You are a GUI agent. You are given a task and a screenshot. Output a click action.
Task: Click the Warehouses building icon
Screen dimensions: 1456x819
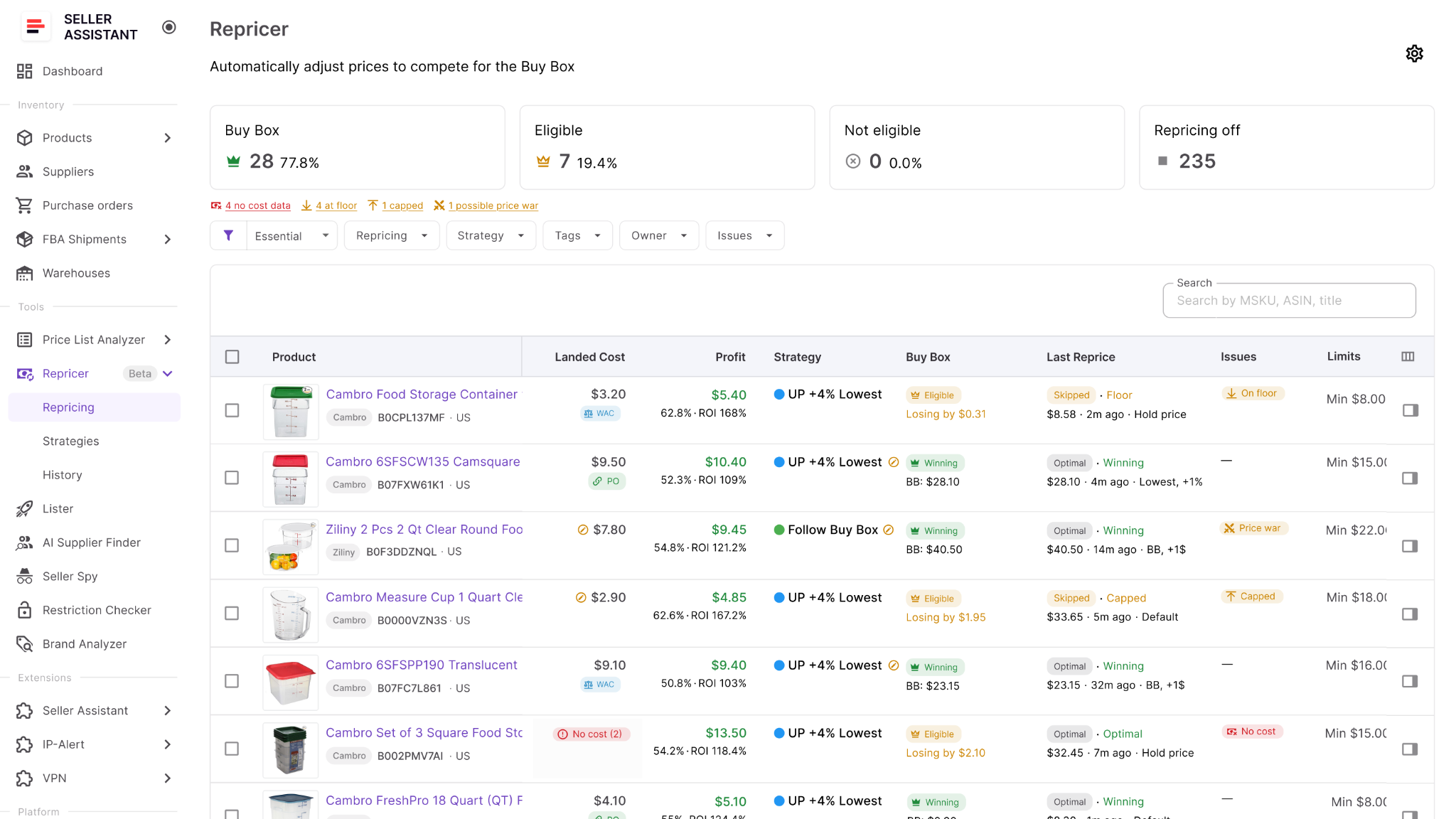click(x=25, y=273)
